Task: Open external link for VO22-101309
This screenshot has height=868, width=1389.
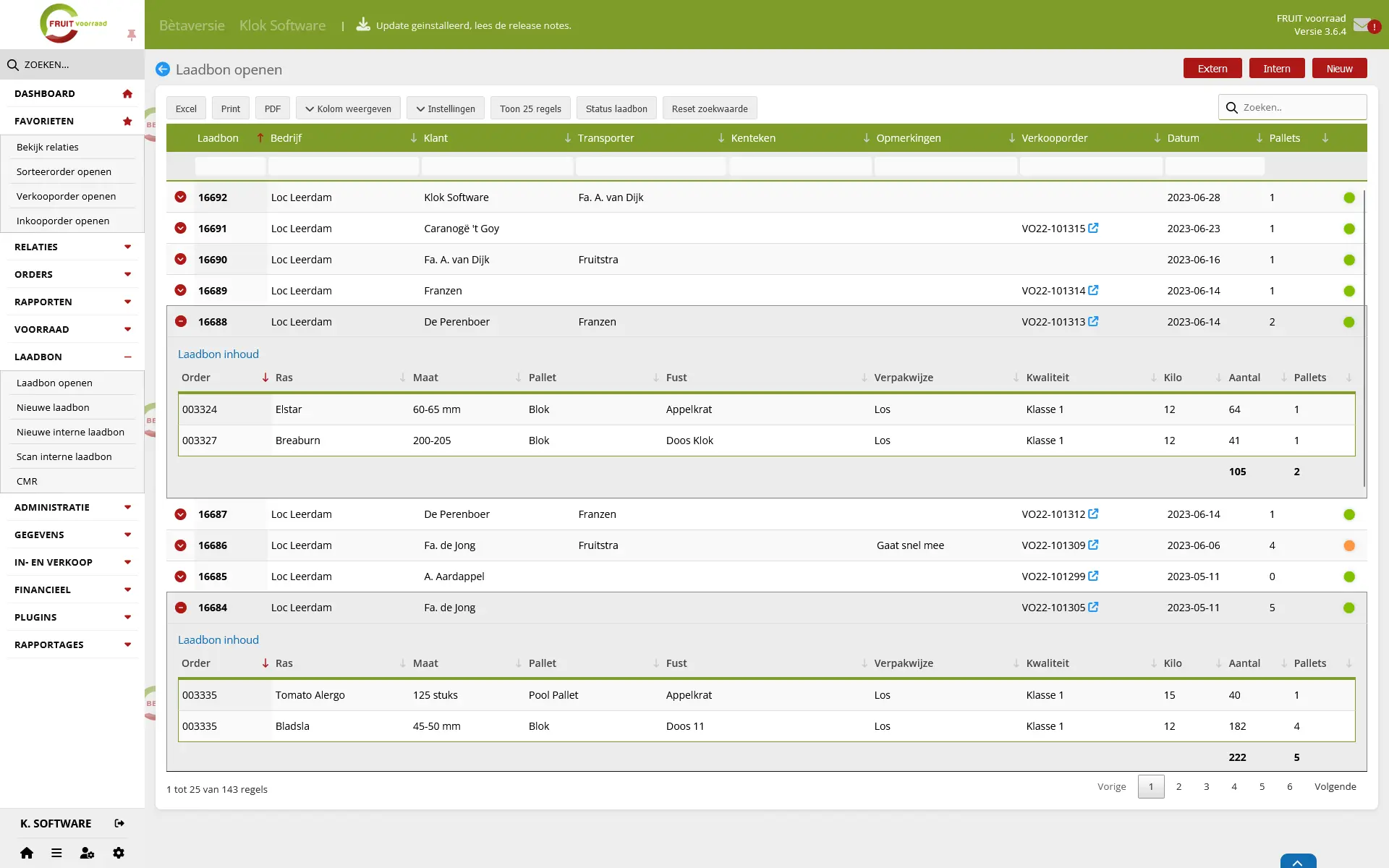Action: (1093, 545)
